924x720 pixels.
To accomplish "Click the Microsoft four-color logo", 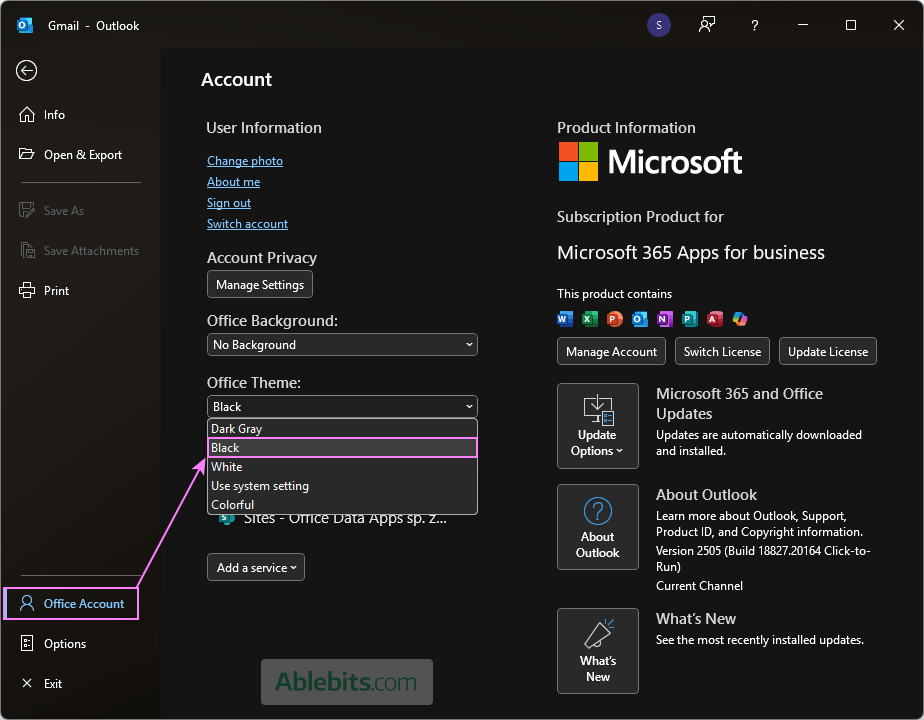I will pos(578,161).
